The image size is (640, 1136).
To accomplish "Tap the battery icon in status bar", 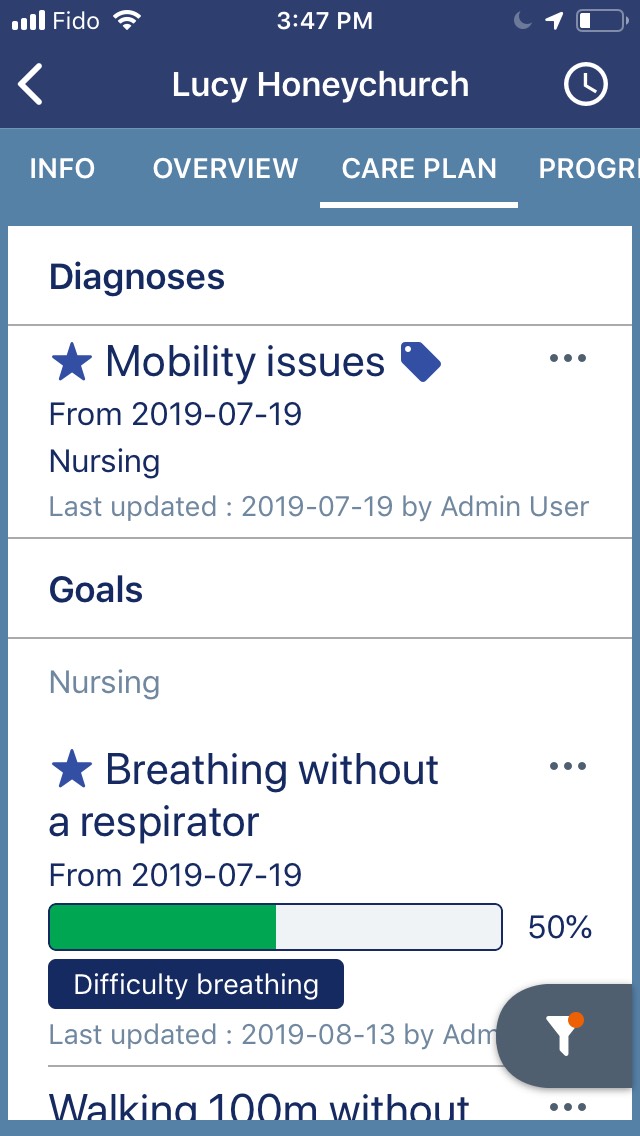I will click(x=599, y=21).
